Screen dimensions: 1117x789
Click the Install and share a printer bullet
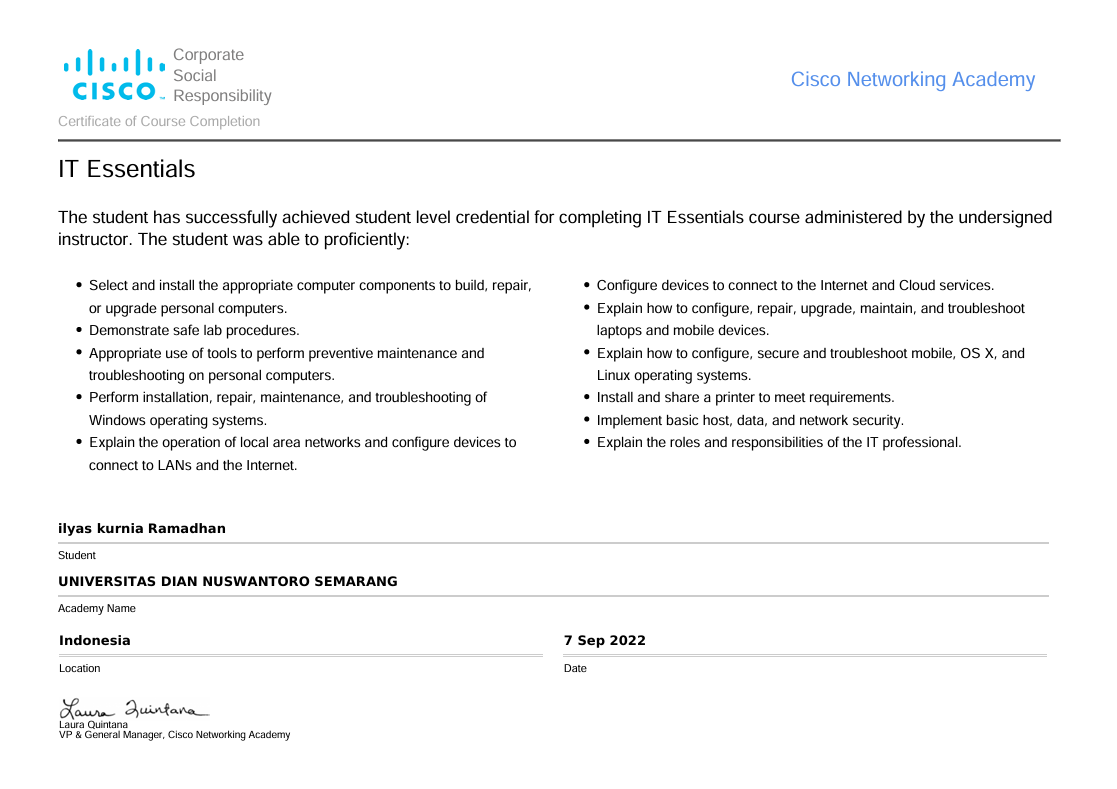tap(745, 398)
